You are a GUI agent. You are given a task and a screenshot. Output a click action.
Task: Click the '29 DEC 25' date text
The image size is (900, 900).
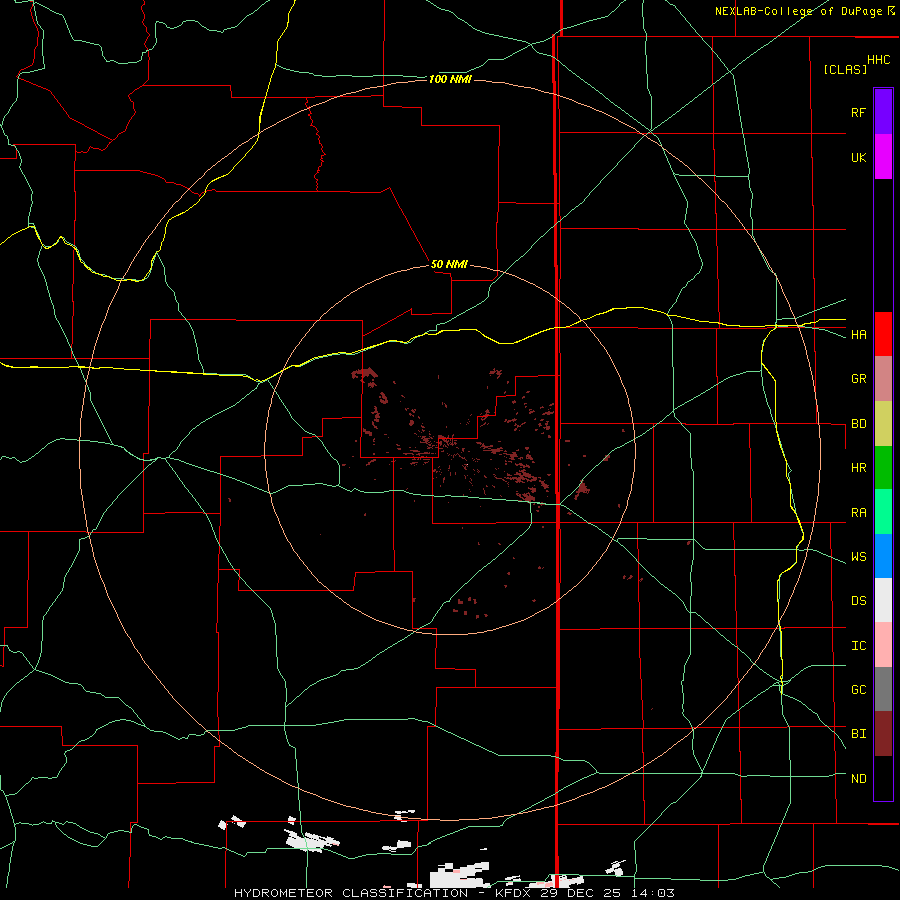580,893
